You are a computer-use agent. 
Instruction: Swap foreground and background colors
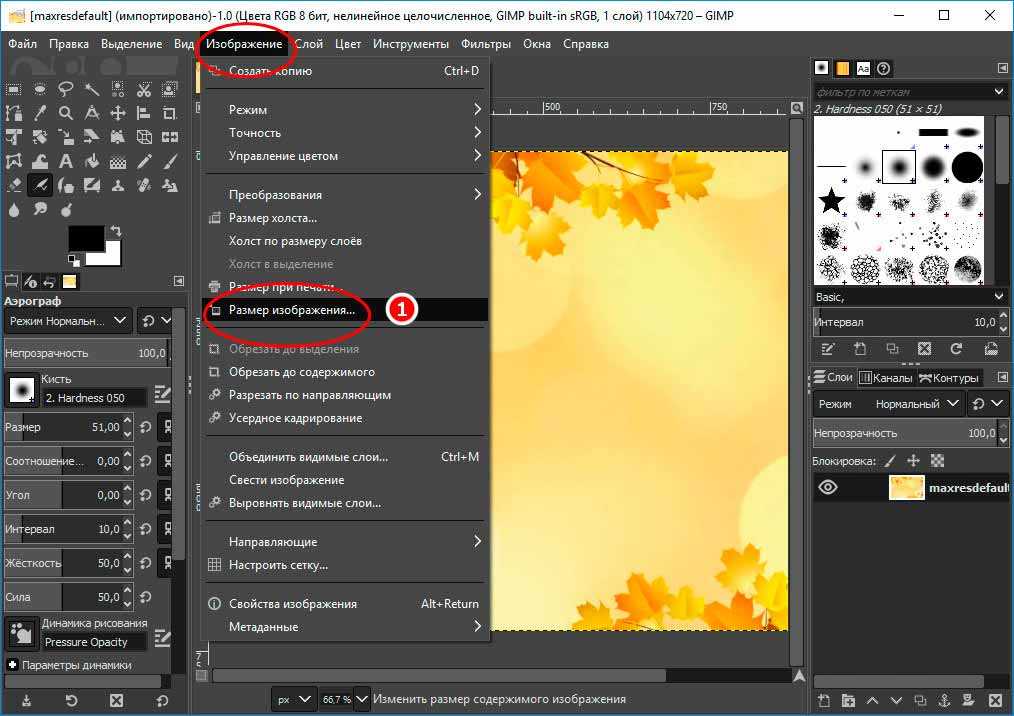tap(116, 230)
